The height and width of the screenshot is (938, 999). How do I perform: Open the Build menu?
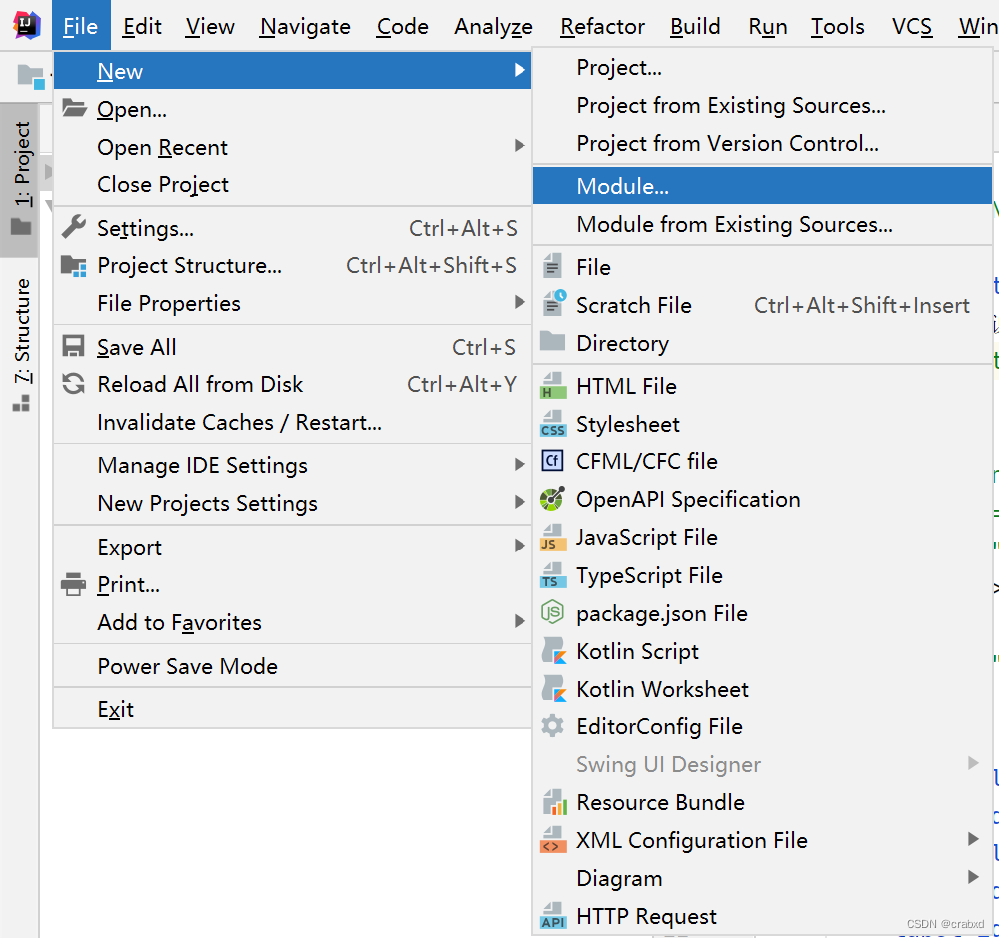click(695, 26)
